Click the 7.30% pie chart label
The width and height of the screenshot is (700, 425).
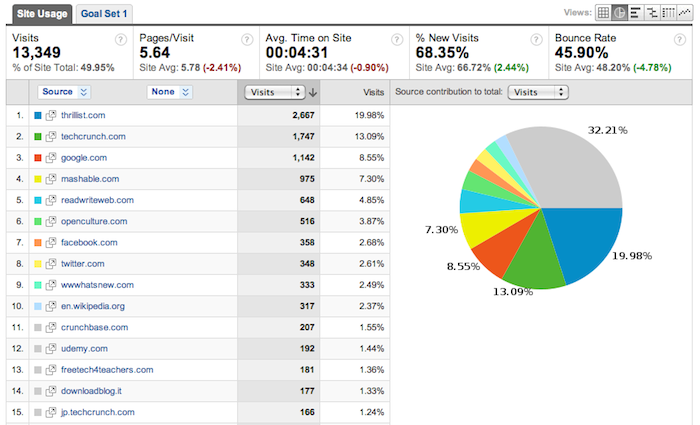pyautogui.click(x=442, y=230)
